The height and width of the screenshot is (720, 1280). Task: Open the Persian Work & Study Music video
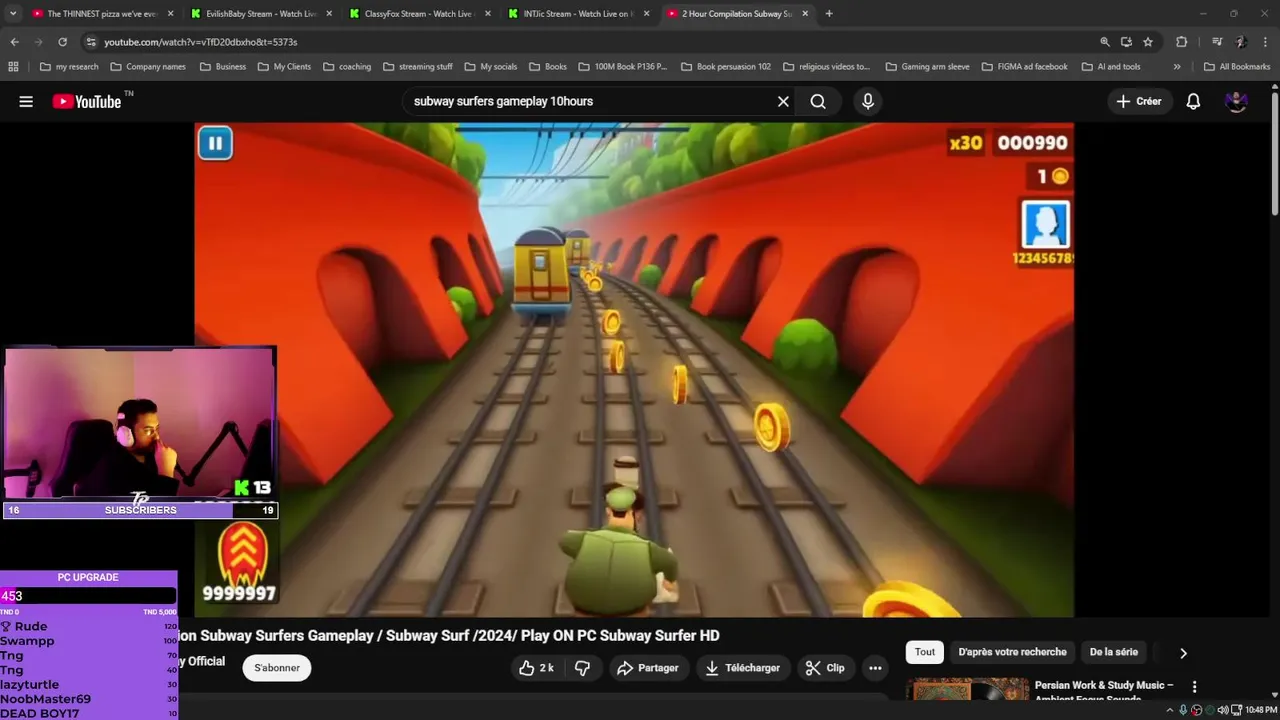[1104, 691]
